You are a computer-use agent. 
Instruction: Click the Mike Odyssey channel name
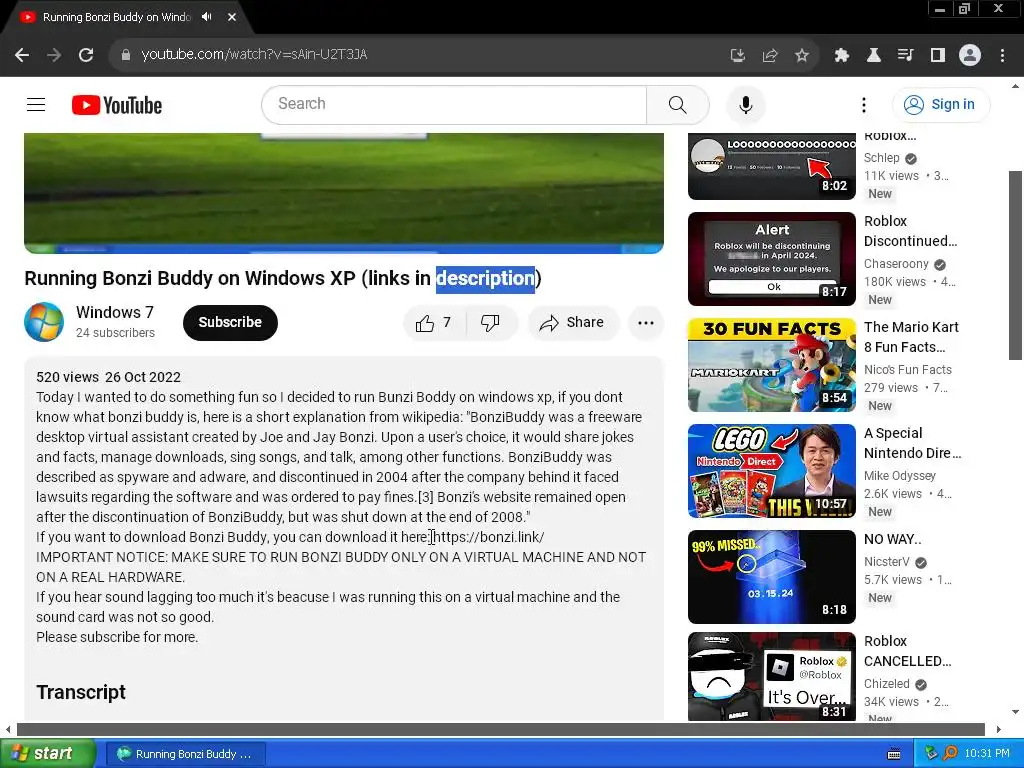click(900, 475)
